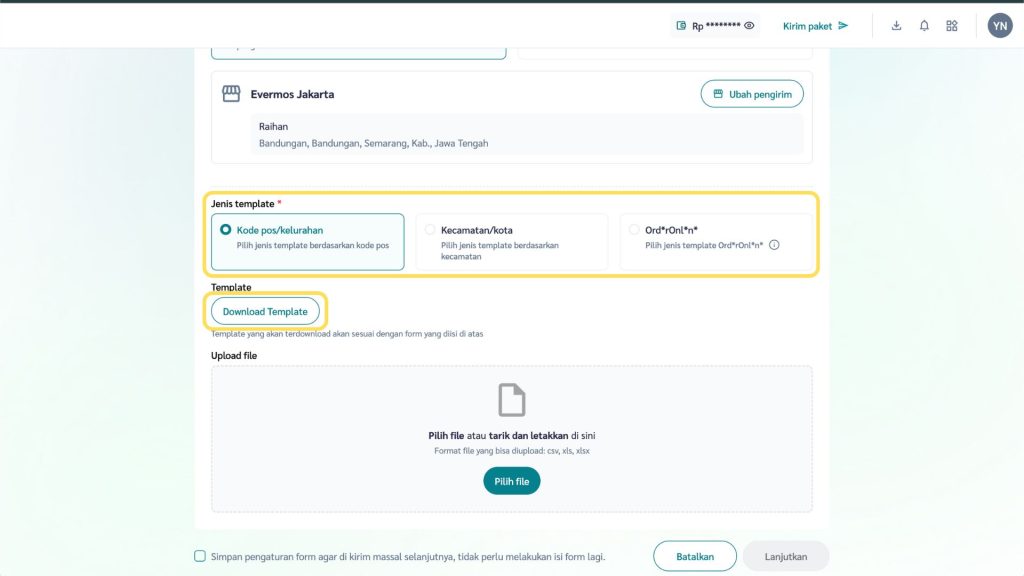This screenshot has width=1024, height=576.
Task: Select Ord*rOnl*n* template option
Action: (x=634, y=230)
